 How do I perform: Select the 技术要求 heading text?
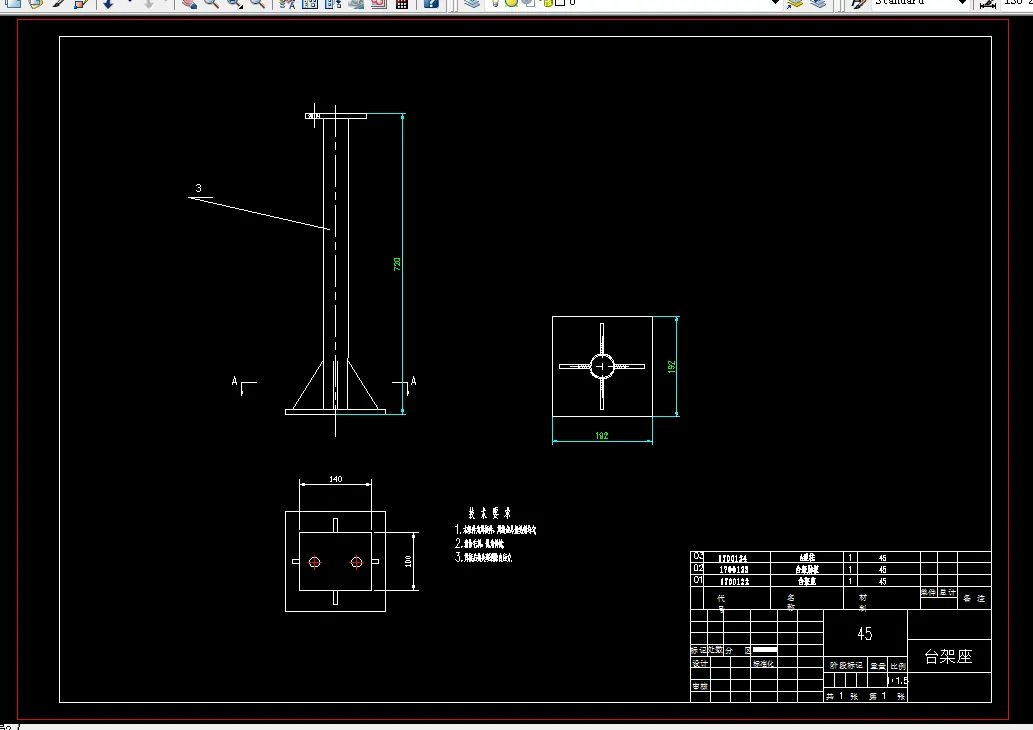point(489,513)
